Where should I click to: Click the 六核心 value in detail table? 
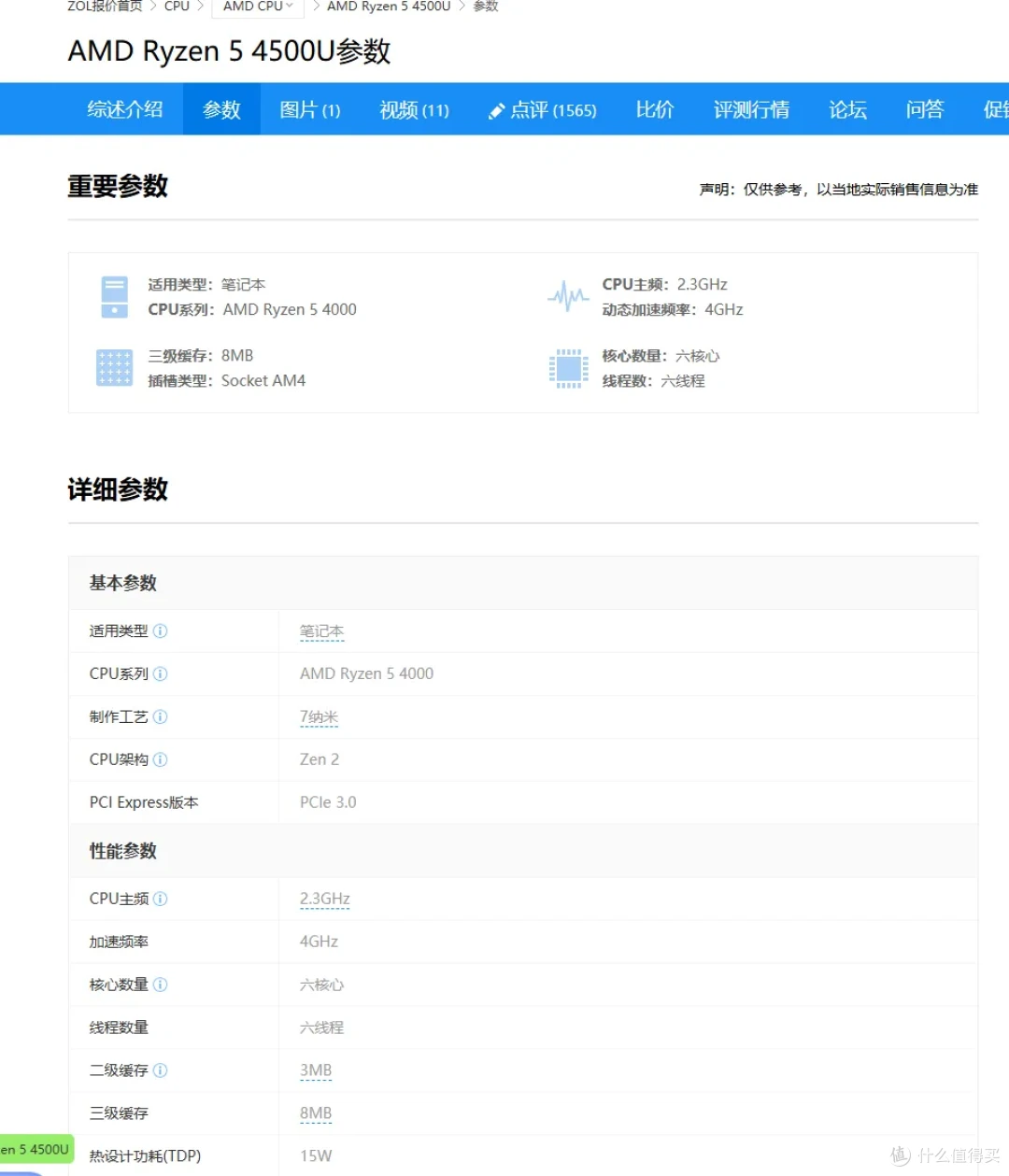point(321,985)
